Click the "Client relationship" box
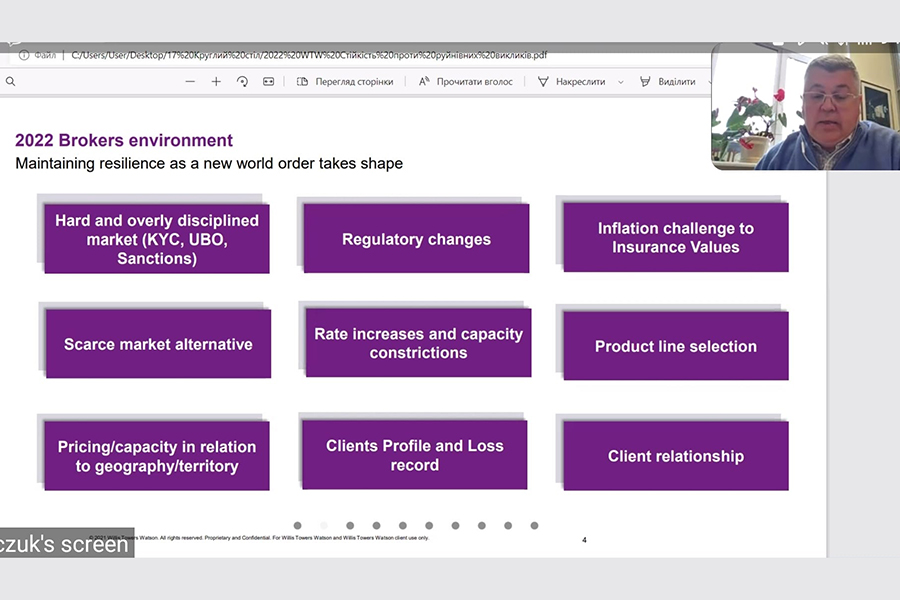 click(x=676, y=456)
